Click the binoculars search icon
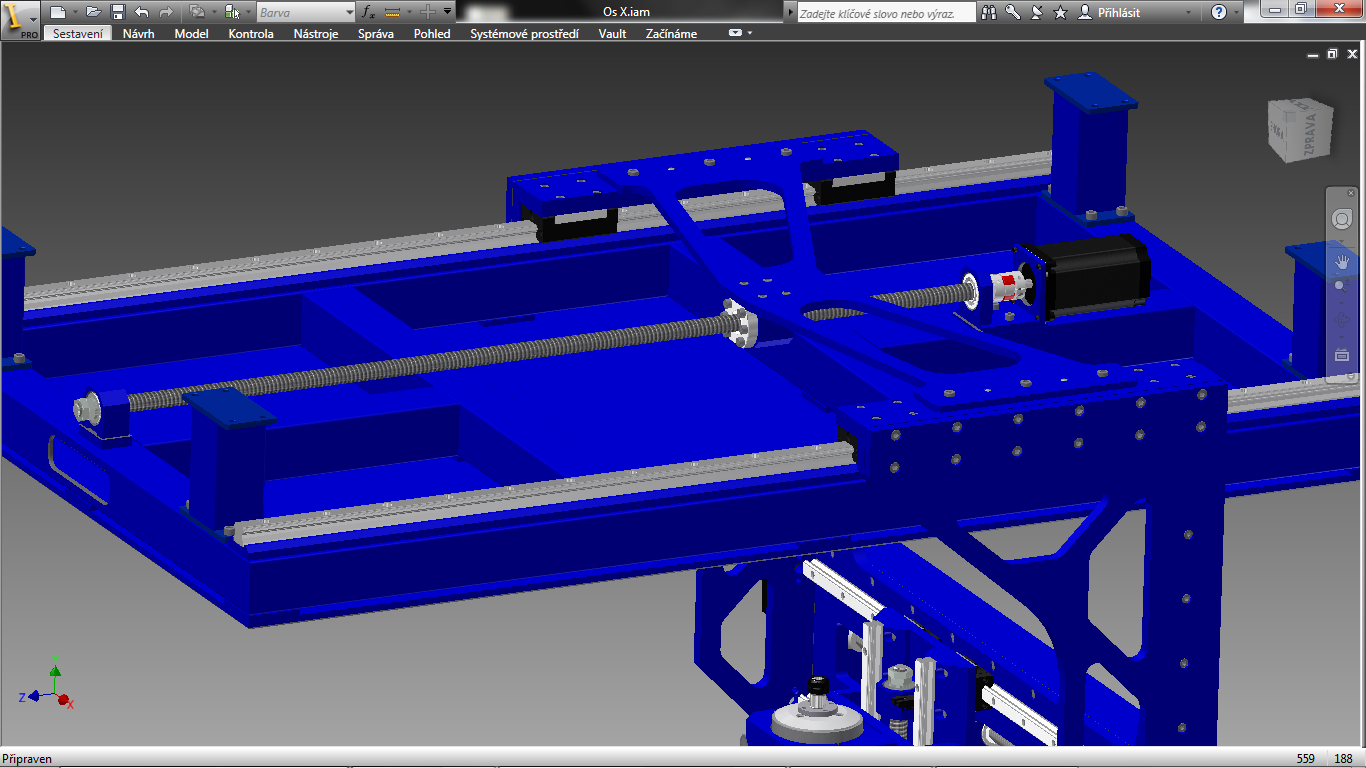Viewport: 1366px width, 768px height. pos(989,12)
